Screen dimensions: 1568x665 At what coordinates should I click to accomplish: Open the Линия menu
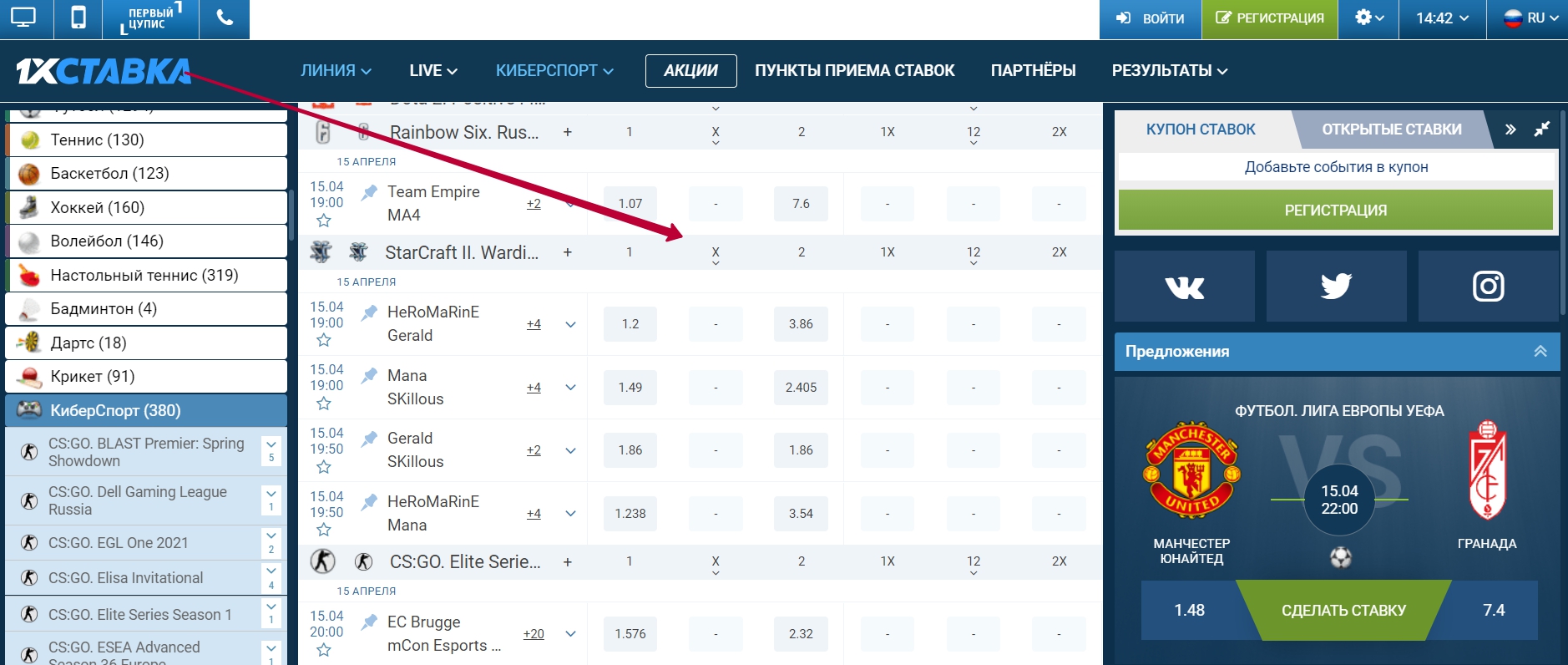tap(336, 71)
